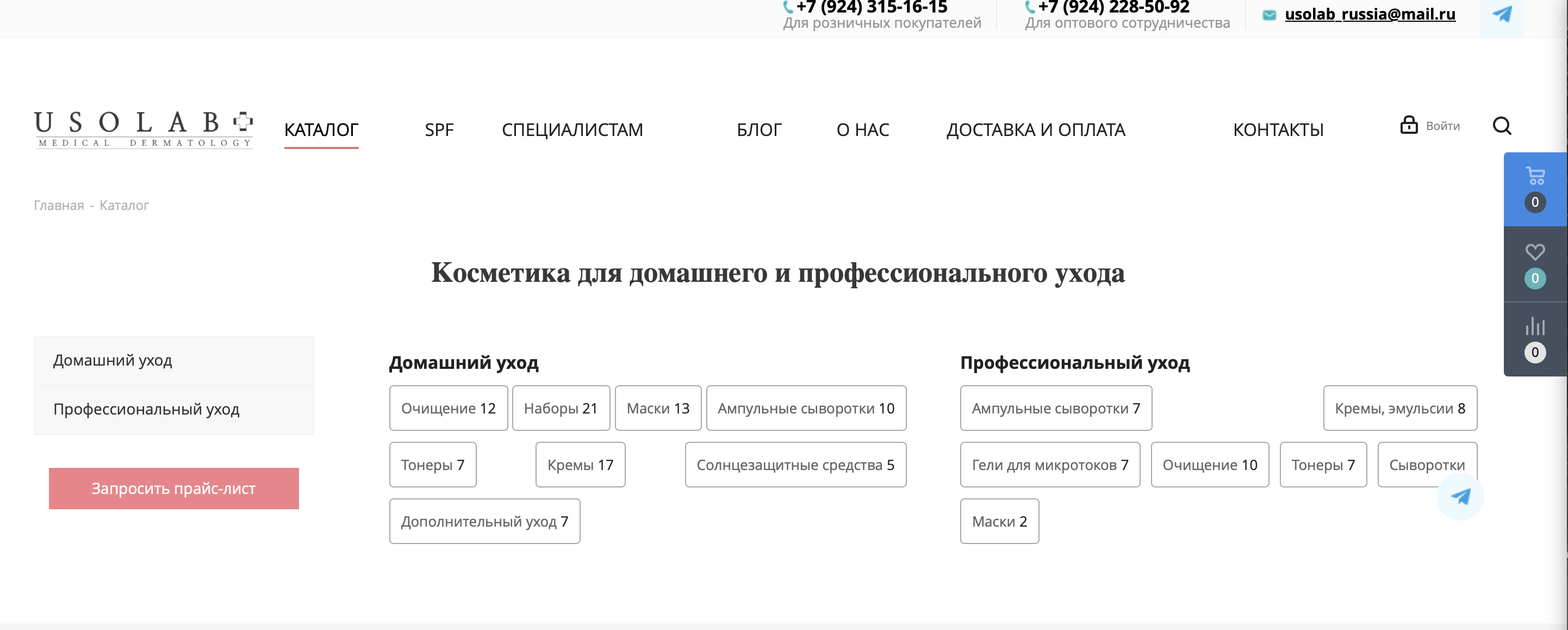1568x630 pixels.
Task: Click the search magnifier icon
Action: (1502, 126)
